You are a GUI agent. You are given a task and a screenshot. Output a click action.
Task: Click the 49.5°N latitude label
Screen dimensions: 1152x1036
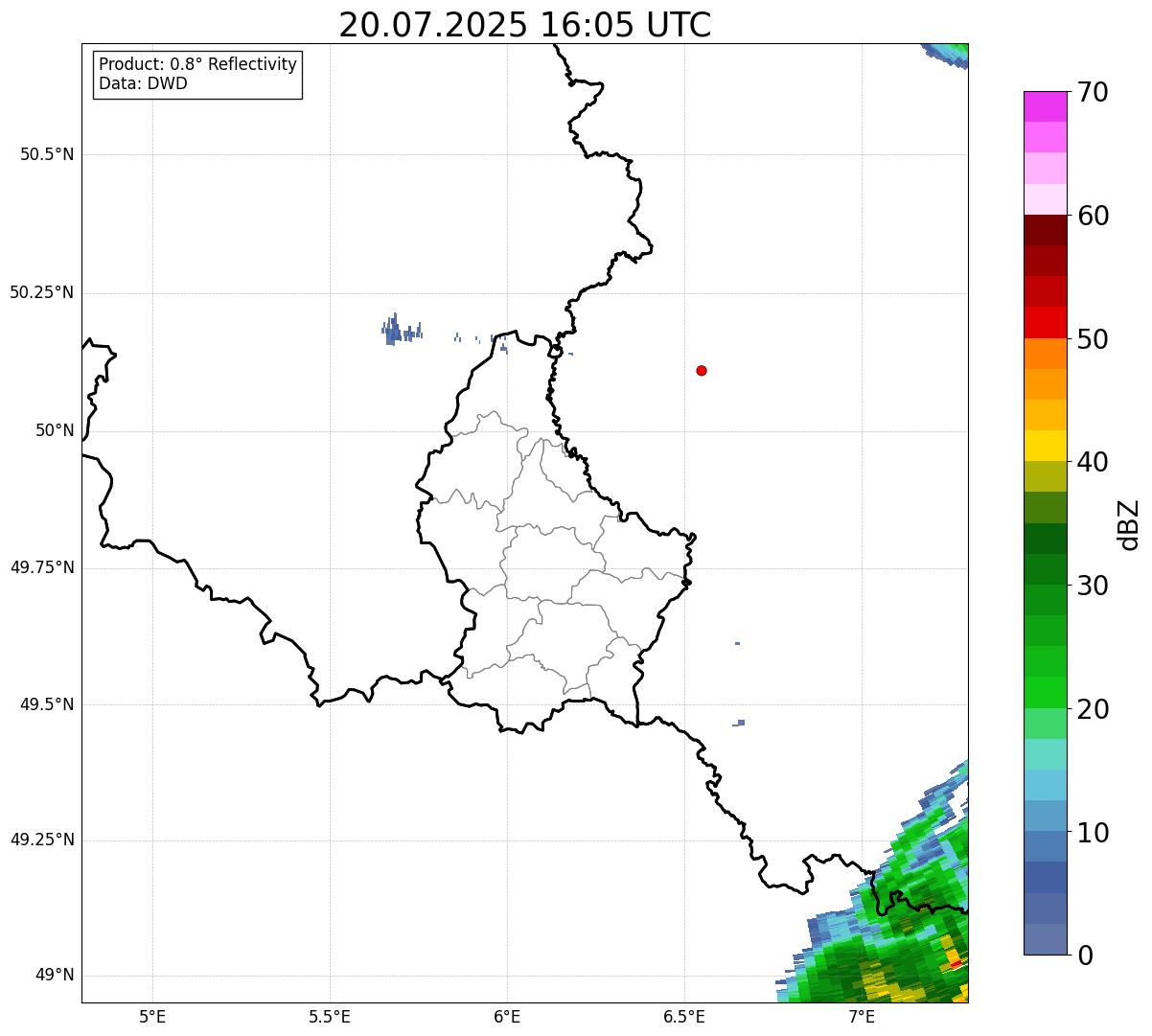tap(47, 704)
